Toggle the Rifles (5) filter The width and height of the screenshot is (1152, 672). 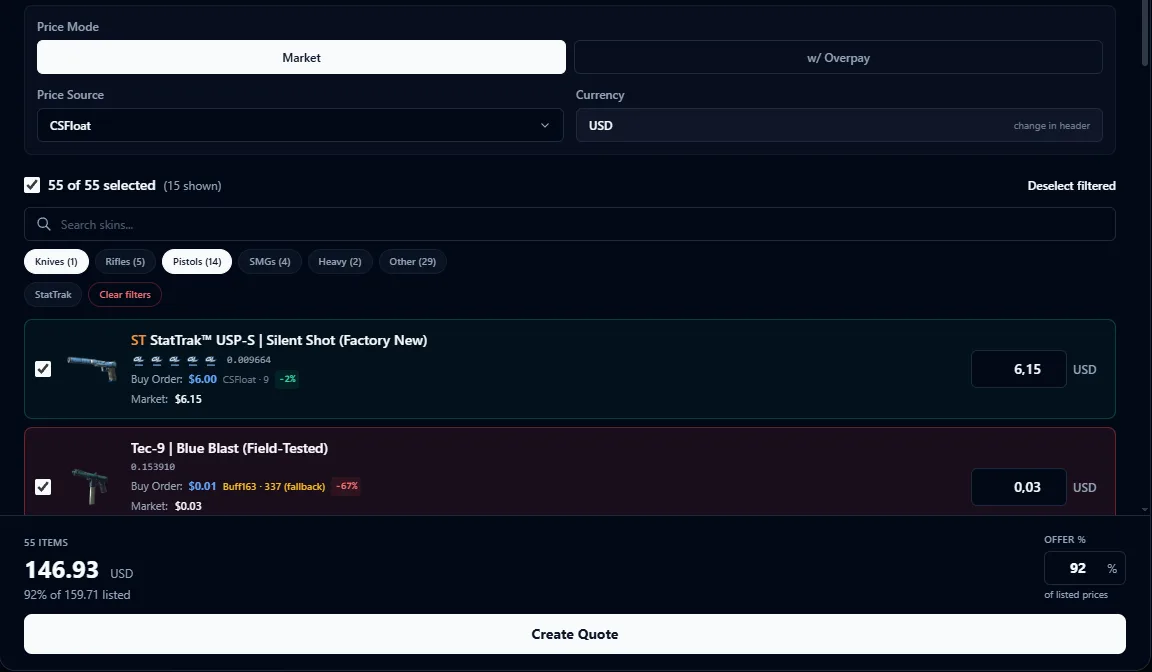coord(125,261)
